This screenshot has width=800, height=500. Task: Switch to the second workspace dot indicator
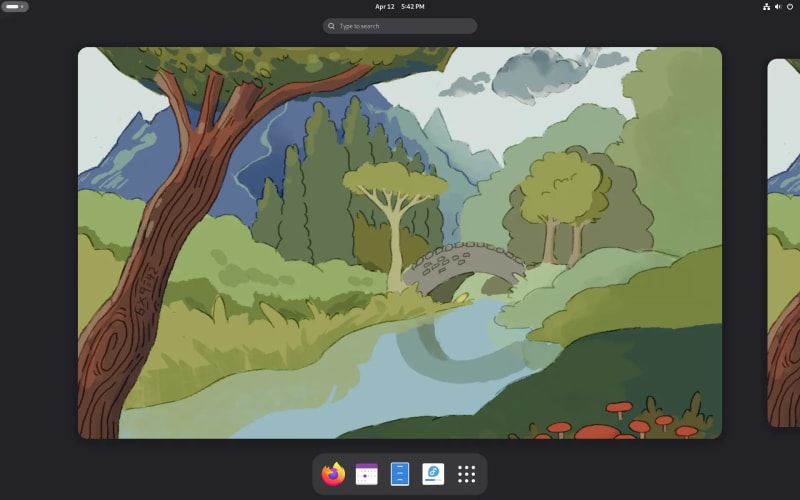22,6
